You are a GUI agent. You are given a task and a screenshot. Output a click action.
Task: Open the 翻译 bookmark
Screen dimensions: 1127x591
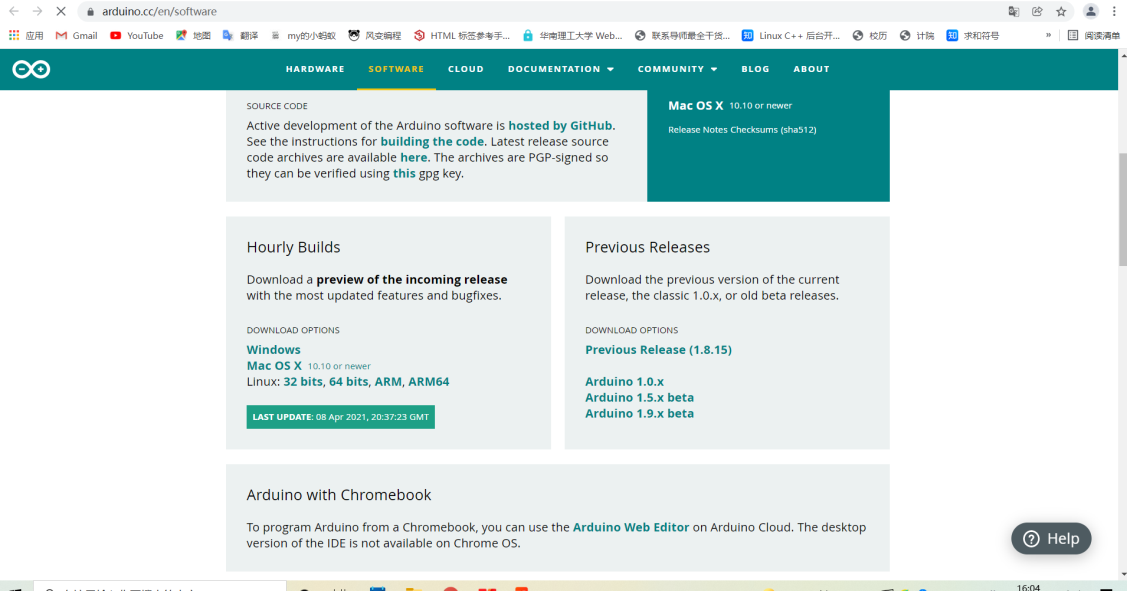(x=241, y=35)
